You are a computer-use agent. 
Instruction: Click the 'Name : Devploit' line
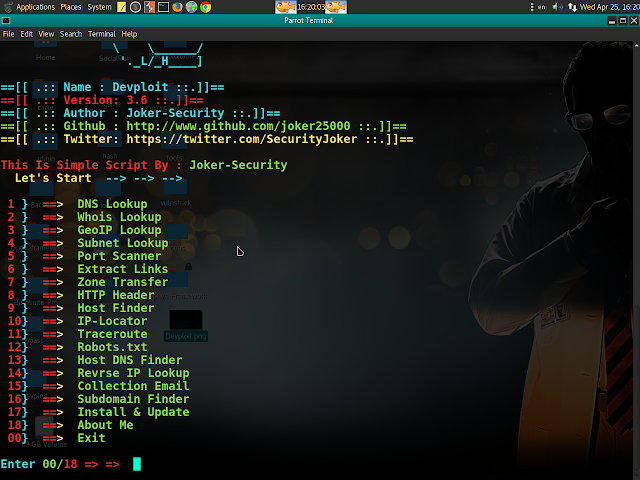point(112,87)
